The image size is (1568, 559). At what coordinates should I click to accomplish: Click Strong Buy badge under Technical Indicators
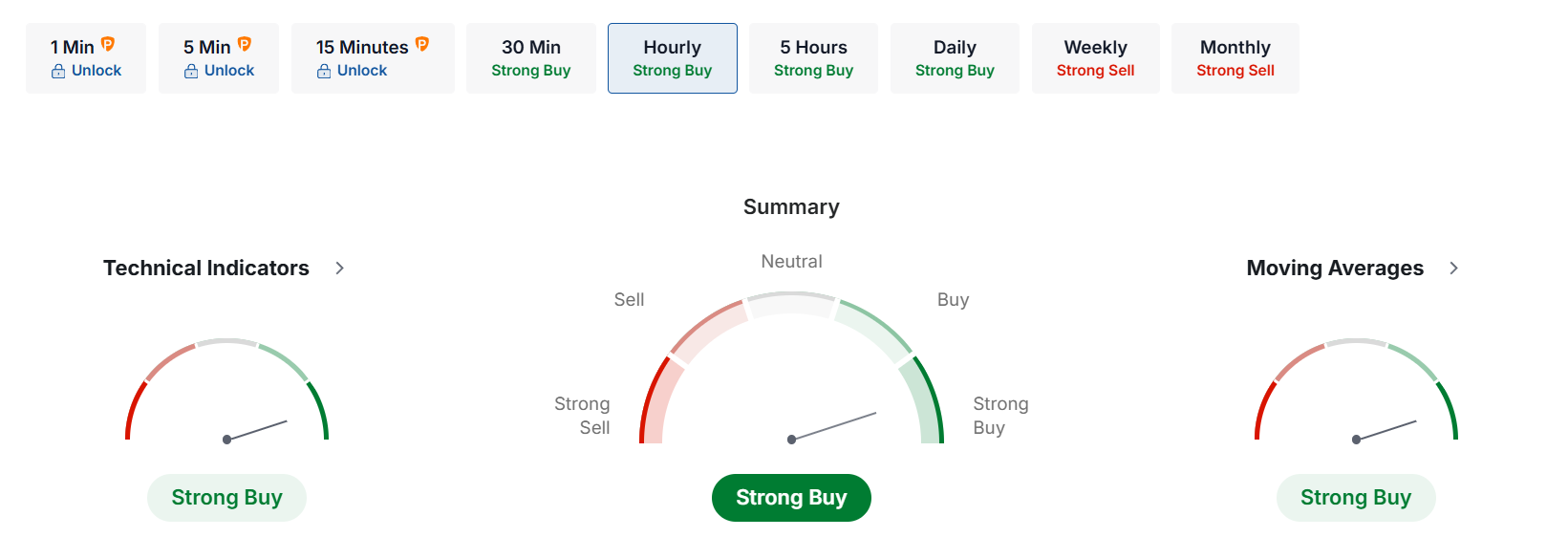coord(226,498)
